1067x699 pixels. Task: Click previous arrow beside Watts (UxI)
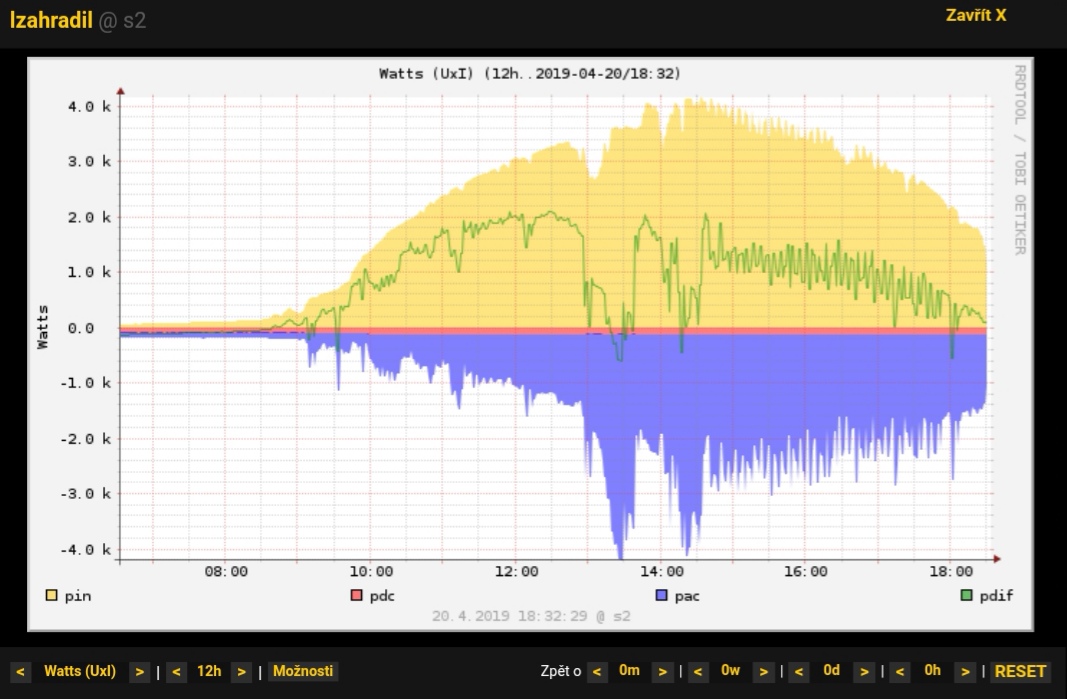[x=20, y=671]
